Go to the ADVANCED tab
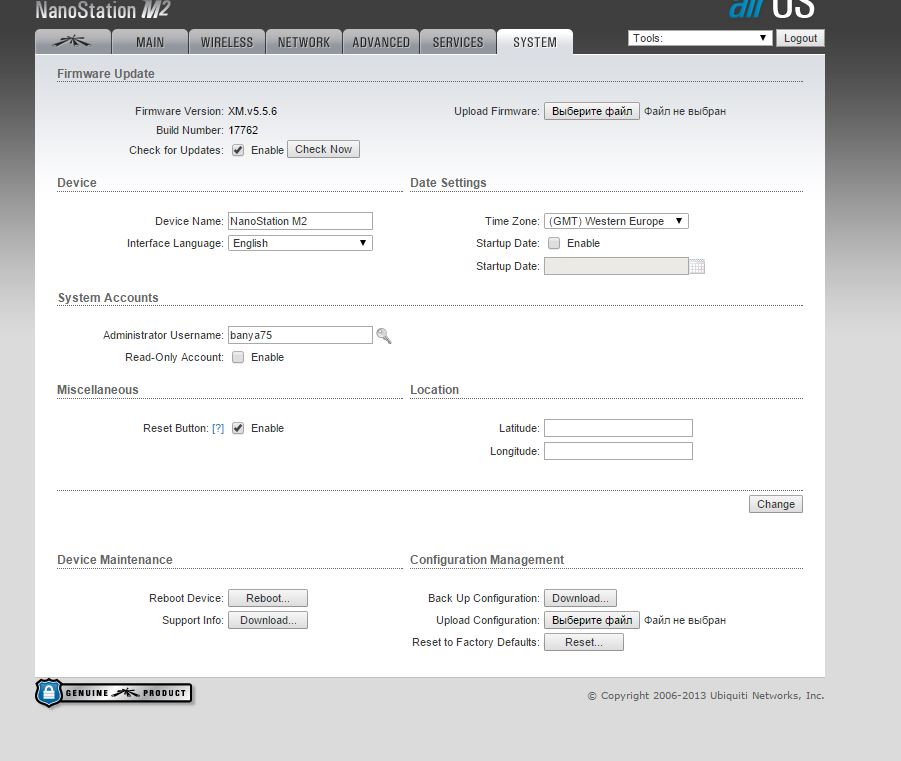This screenshot has height=761, width=901. point(381,41)
